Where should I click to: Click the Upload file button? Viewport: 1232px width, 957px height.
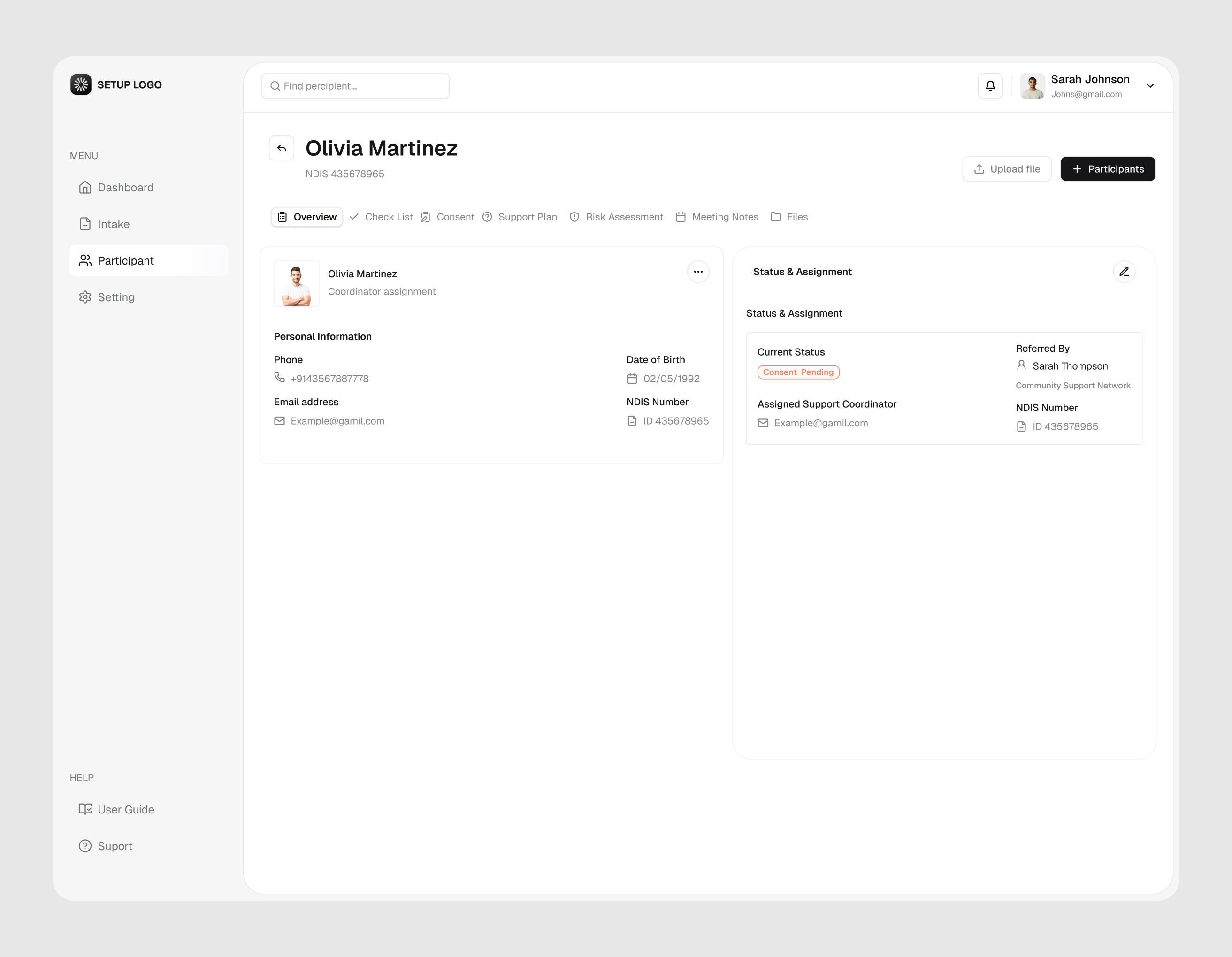tap(1006, 168)
